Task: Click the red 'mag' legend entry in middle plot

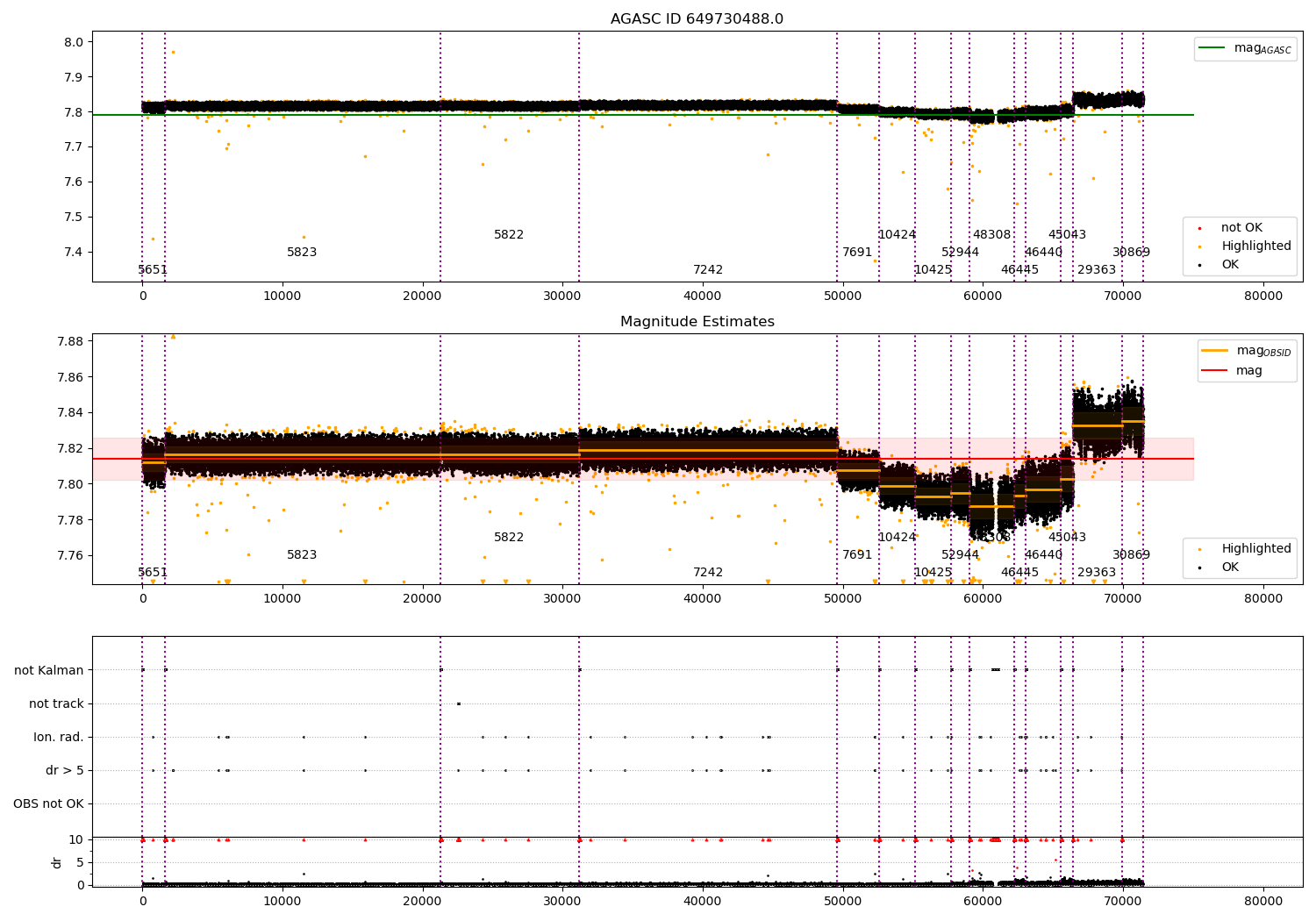Action: (x=1232, y=371)
